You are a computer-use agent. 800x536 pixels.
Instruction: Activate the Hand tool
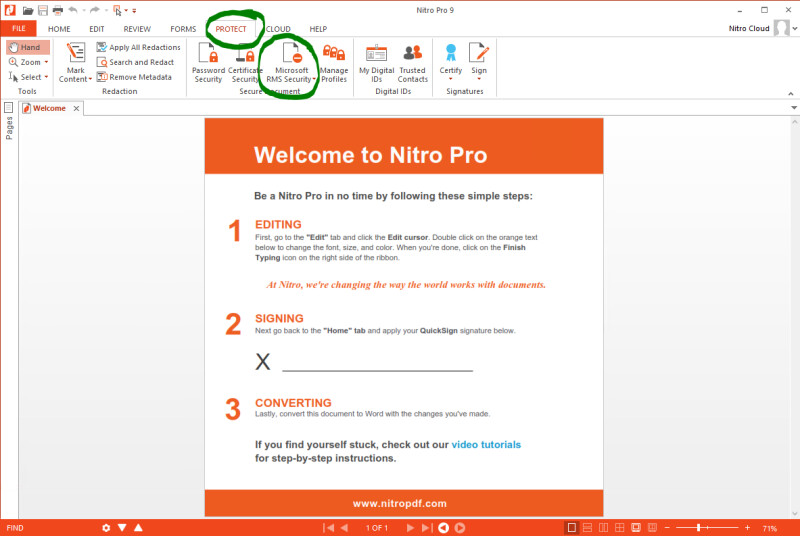(x=28, y=47)
